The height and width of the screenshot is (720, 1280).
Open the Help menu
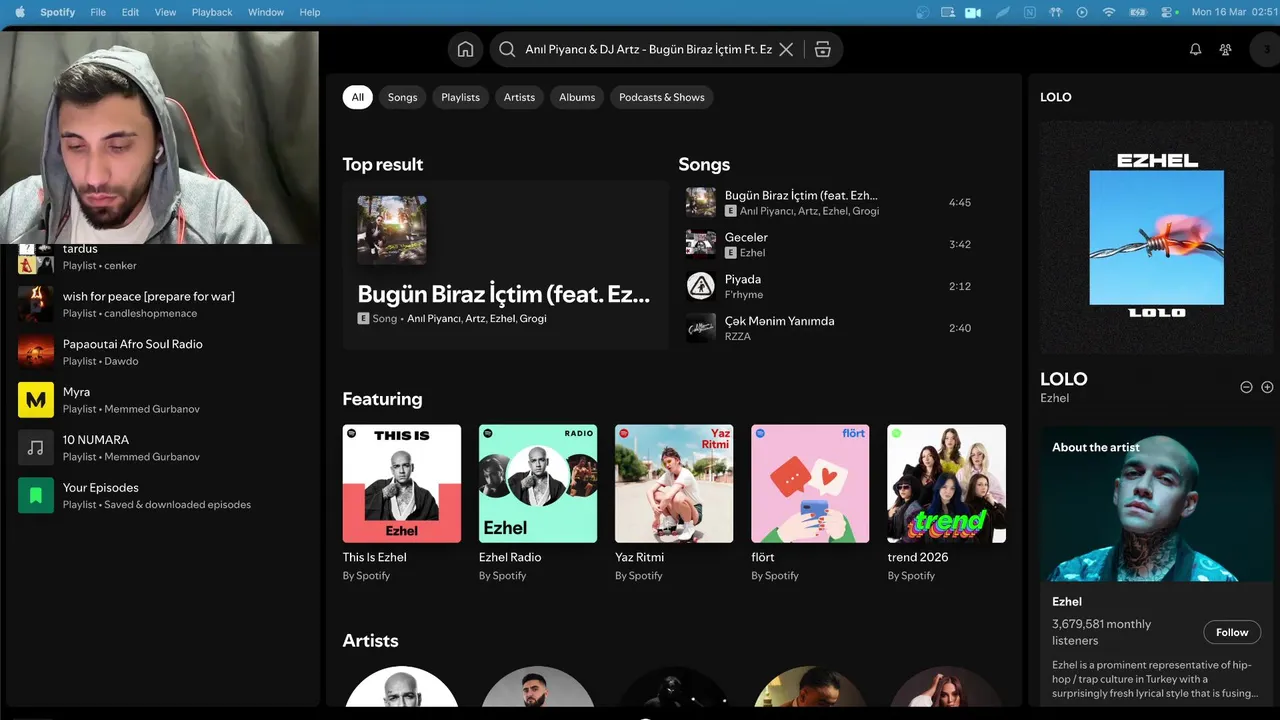tap(310, 12)
